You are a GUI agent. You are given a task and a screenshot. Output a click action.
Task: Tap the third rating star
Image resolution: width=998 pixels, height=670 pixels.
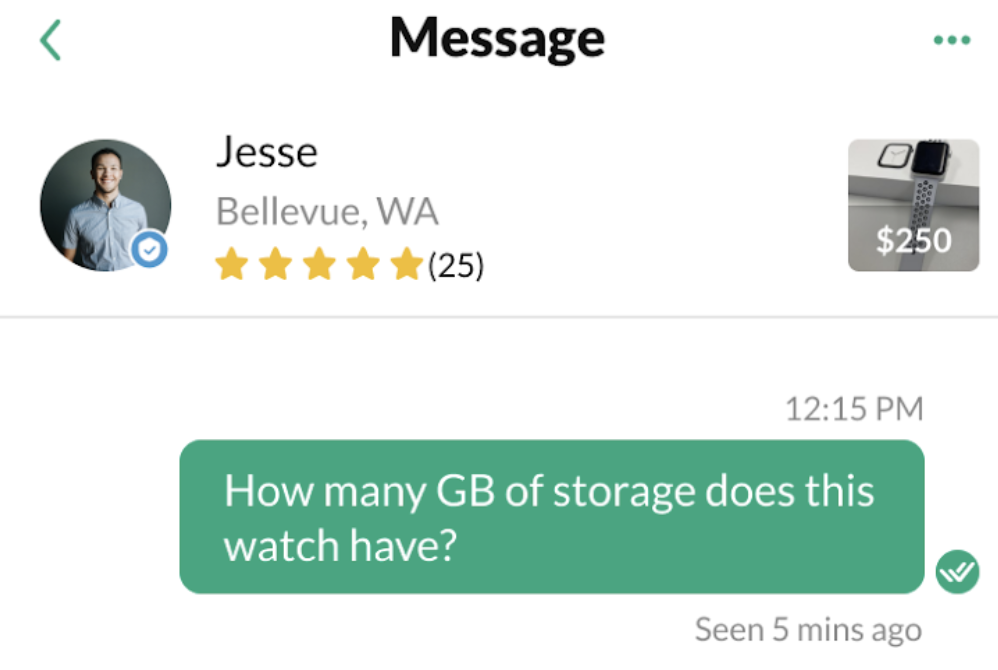pos(319,264)
